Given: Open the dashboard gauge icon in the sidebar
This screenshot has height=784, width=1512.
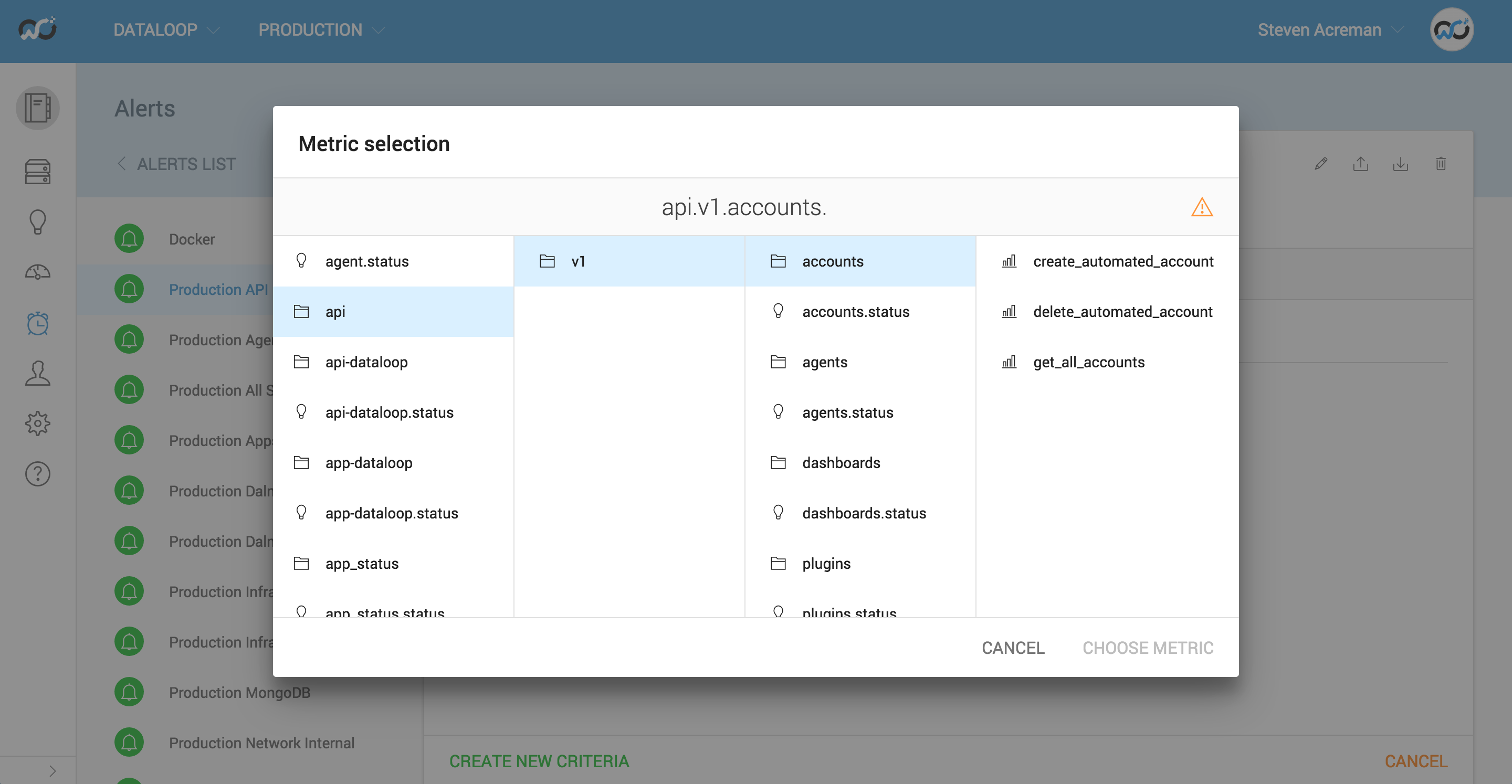Looking at the screenshot, I should point(38,272).
